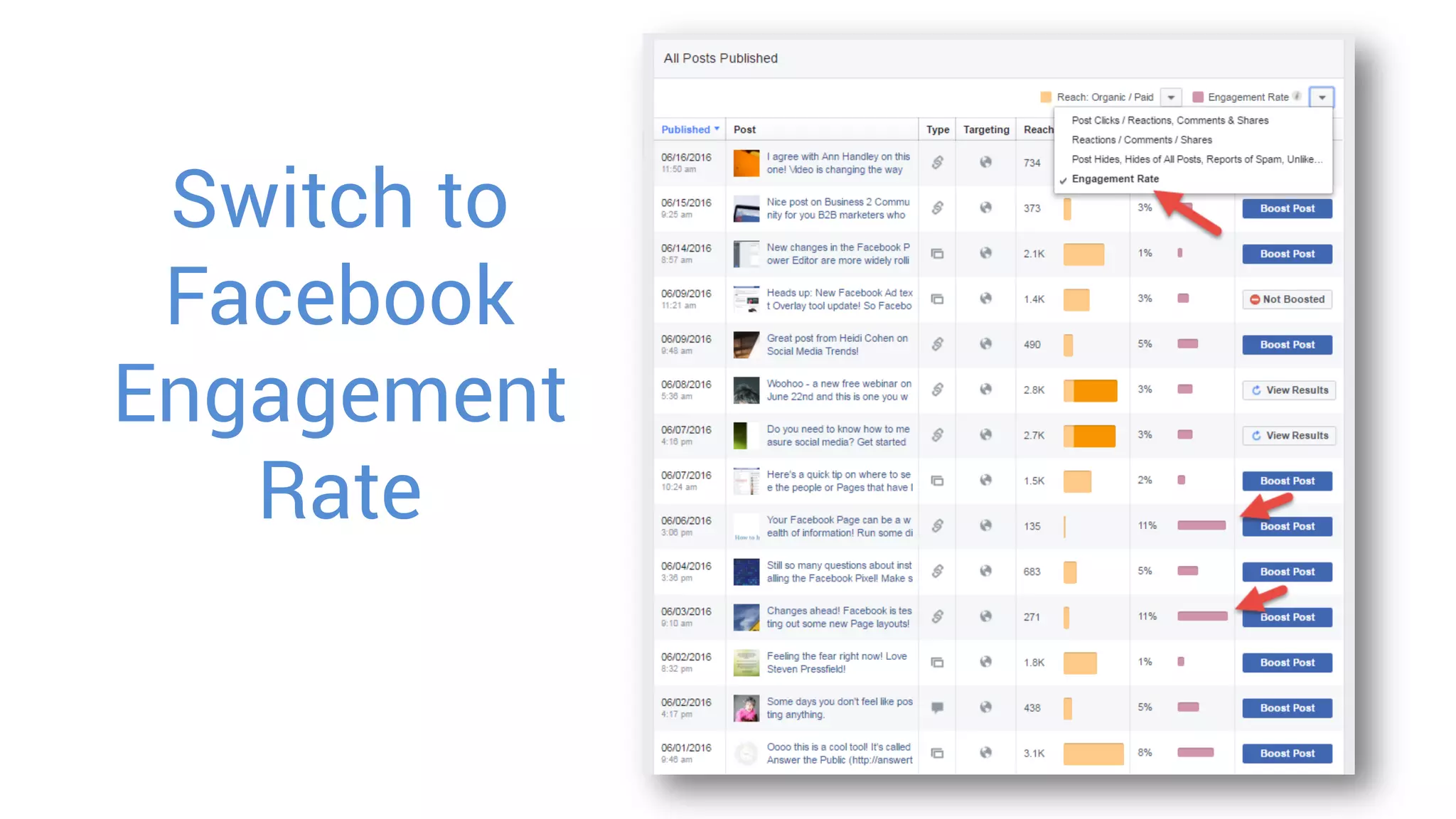
Task: Click reach bar for 2.8K Woohoo post
Action: point(1091,390)
